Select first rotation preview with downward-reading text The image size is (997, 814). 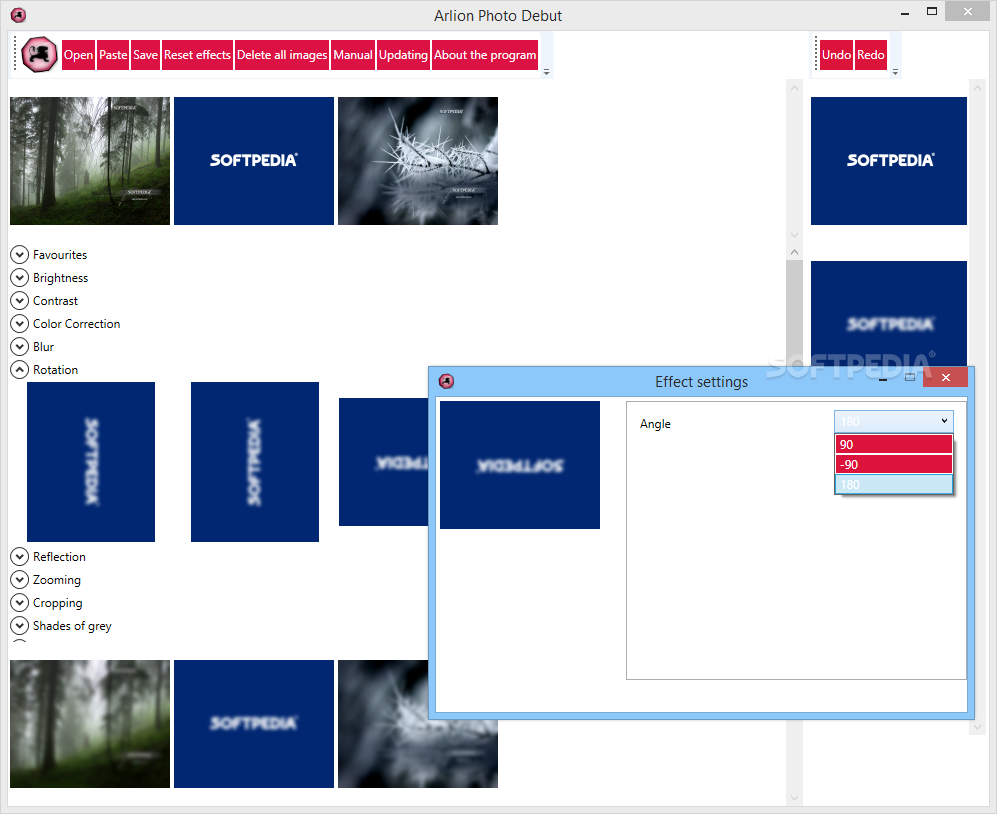(x=91, y=462)
